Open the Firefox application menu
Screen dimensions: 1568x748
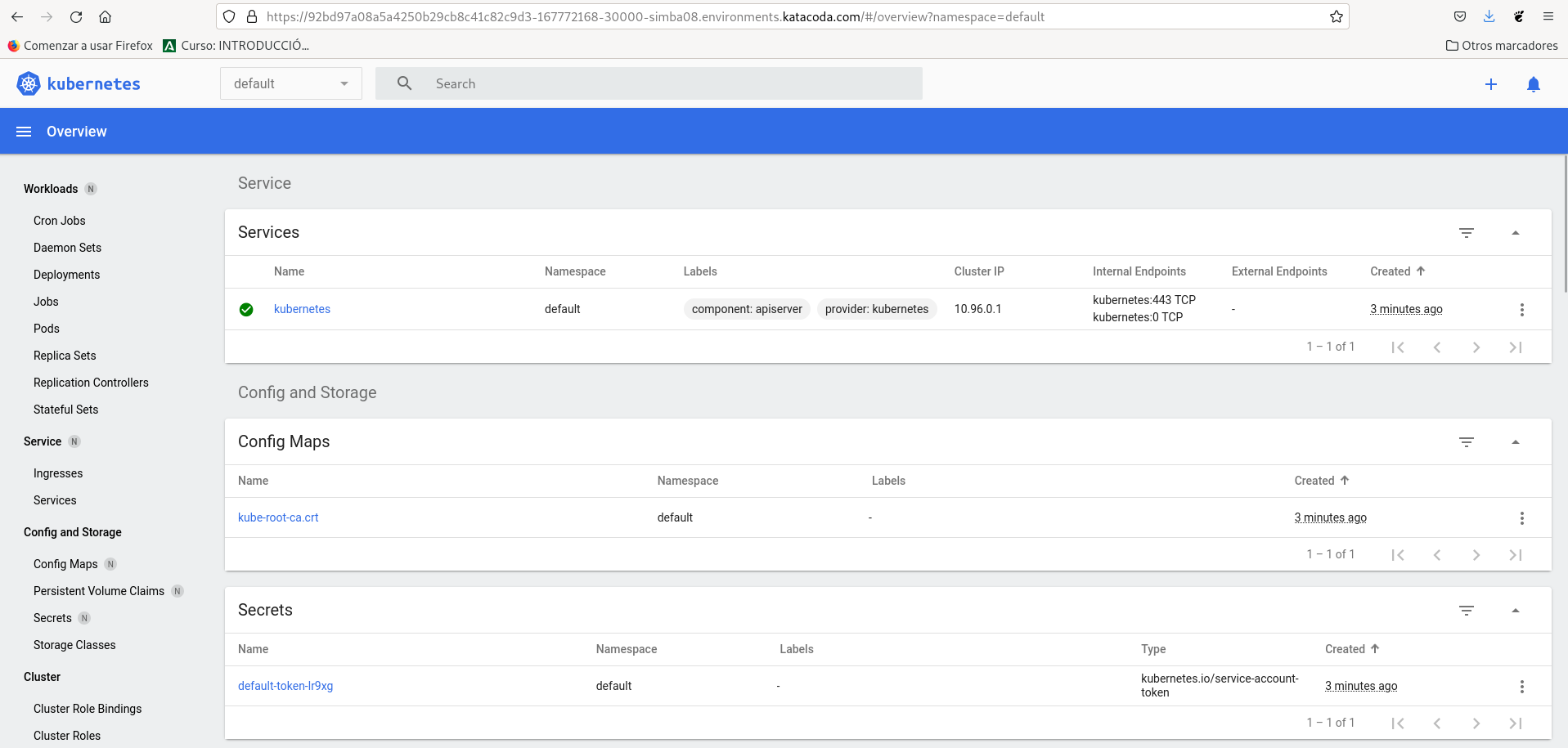click(1548, 16)
